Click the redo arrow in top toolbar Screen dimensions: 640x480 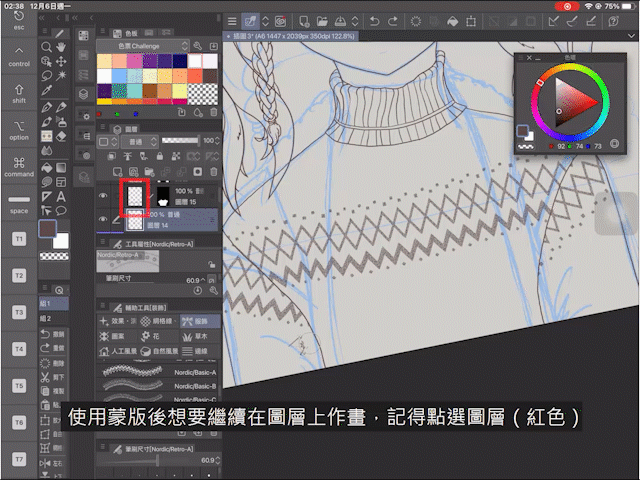(x=392, y=19)
